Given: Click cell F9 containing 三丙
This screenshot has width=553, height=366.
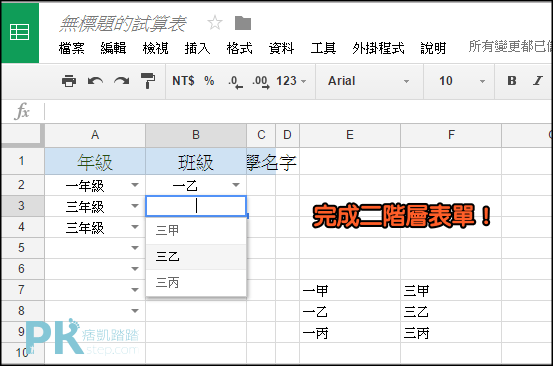Looking at the screenshot, I should (x=451, y=332).
